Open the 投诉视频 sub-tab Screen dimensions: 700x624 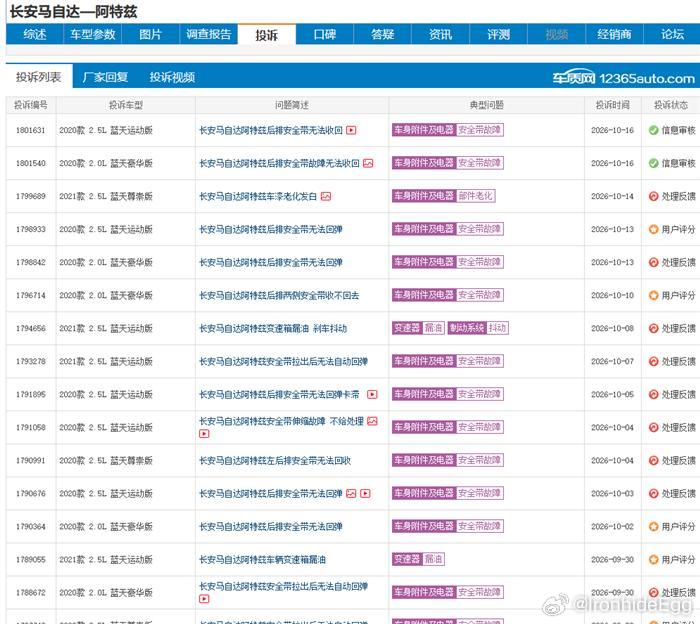tap(172, 77)
